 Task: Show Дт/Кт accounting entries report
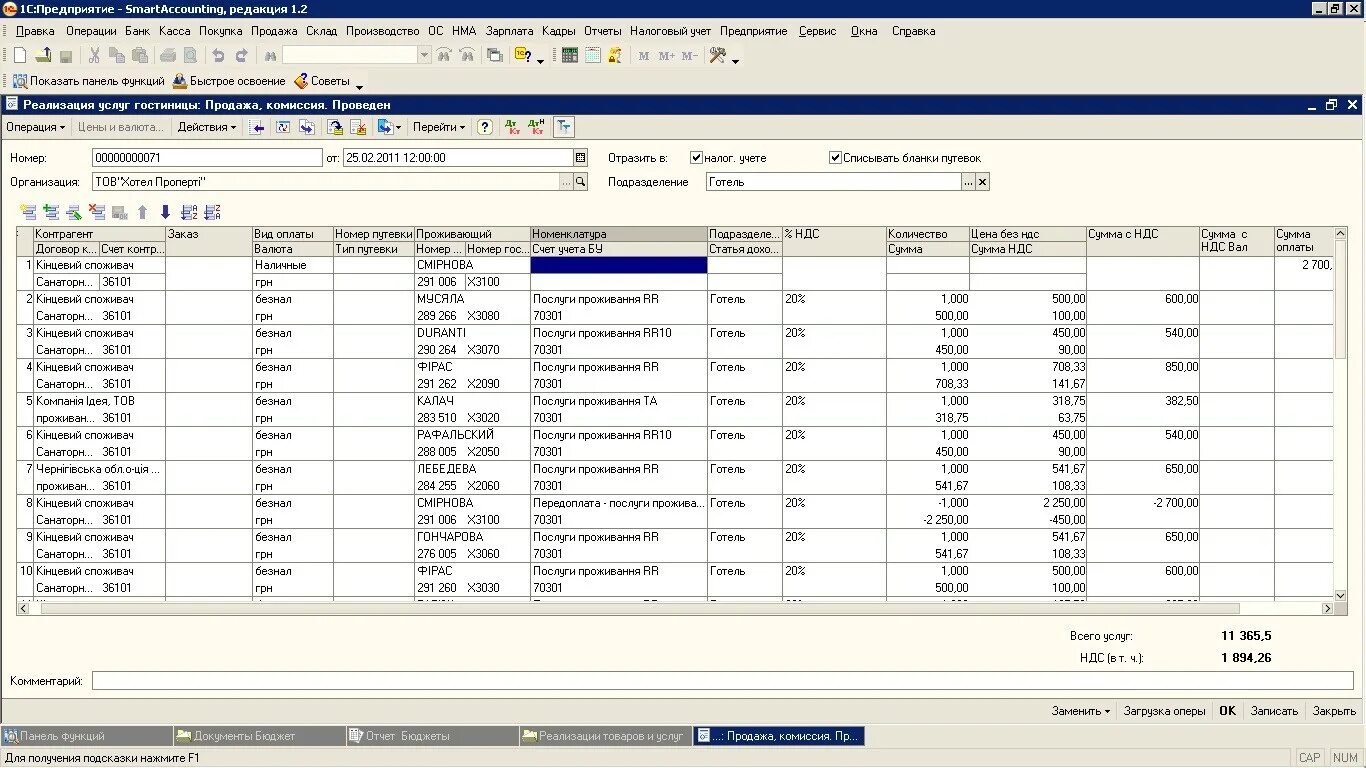coord(513,127)
